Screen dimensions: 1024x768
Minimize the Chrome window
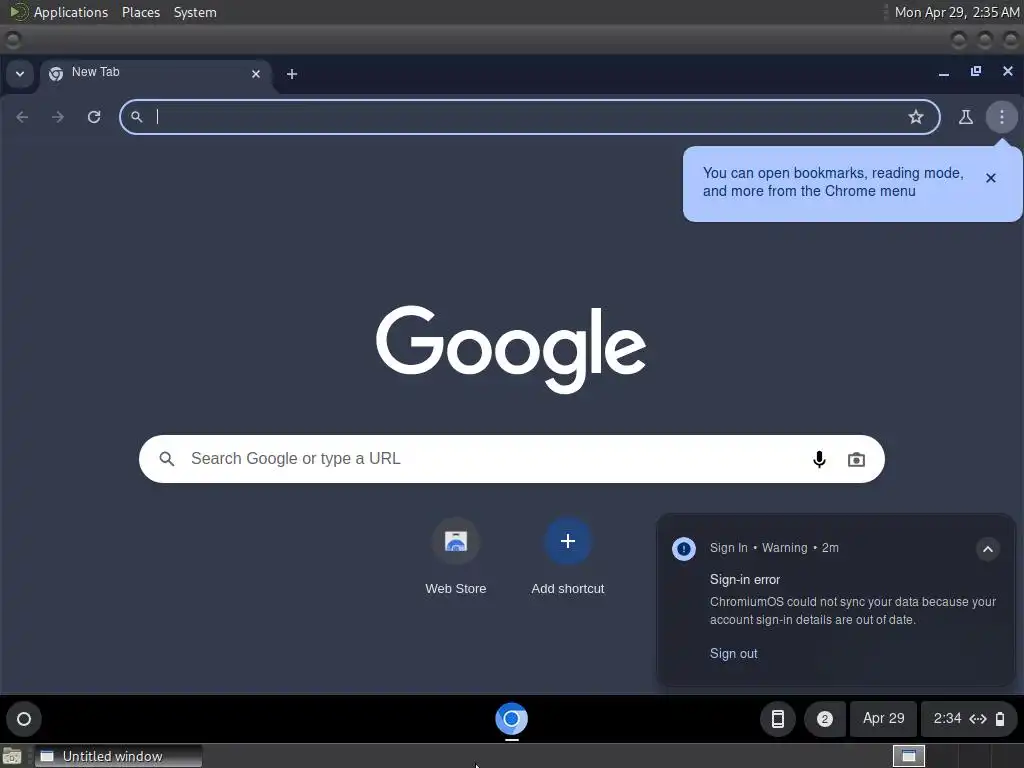(944, 73)
